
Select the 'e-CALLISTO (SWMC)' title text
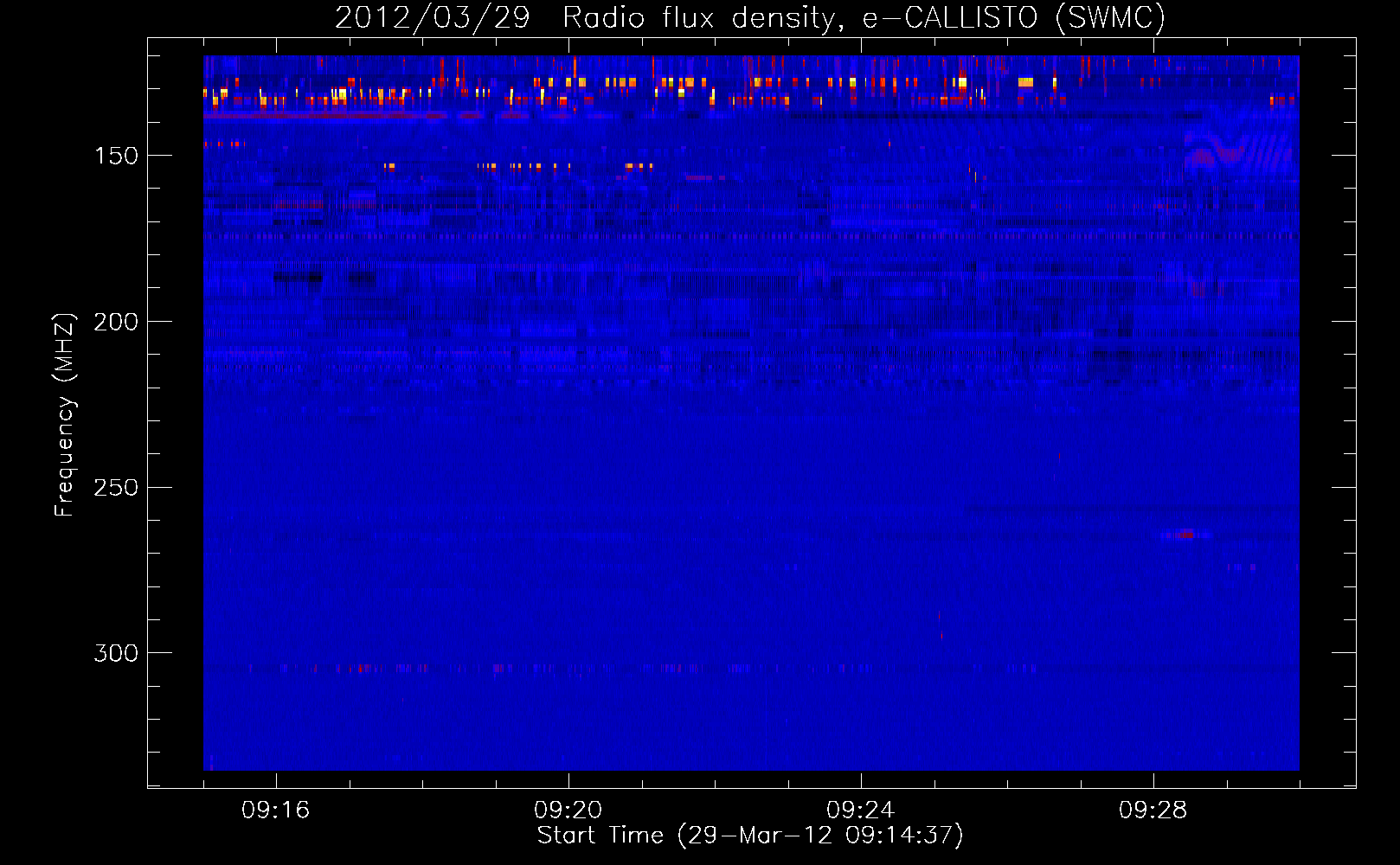pyautogui.click(x=1014, y=18)
